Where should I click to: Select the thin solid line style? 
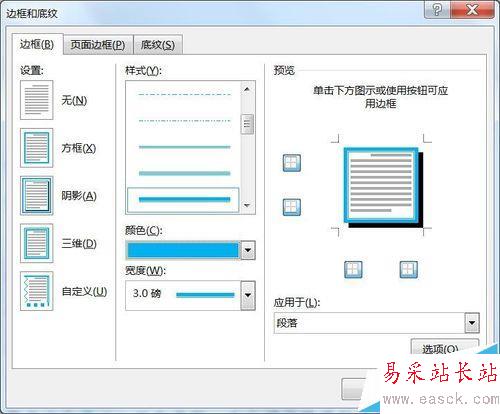coord(184,147)
